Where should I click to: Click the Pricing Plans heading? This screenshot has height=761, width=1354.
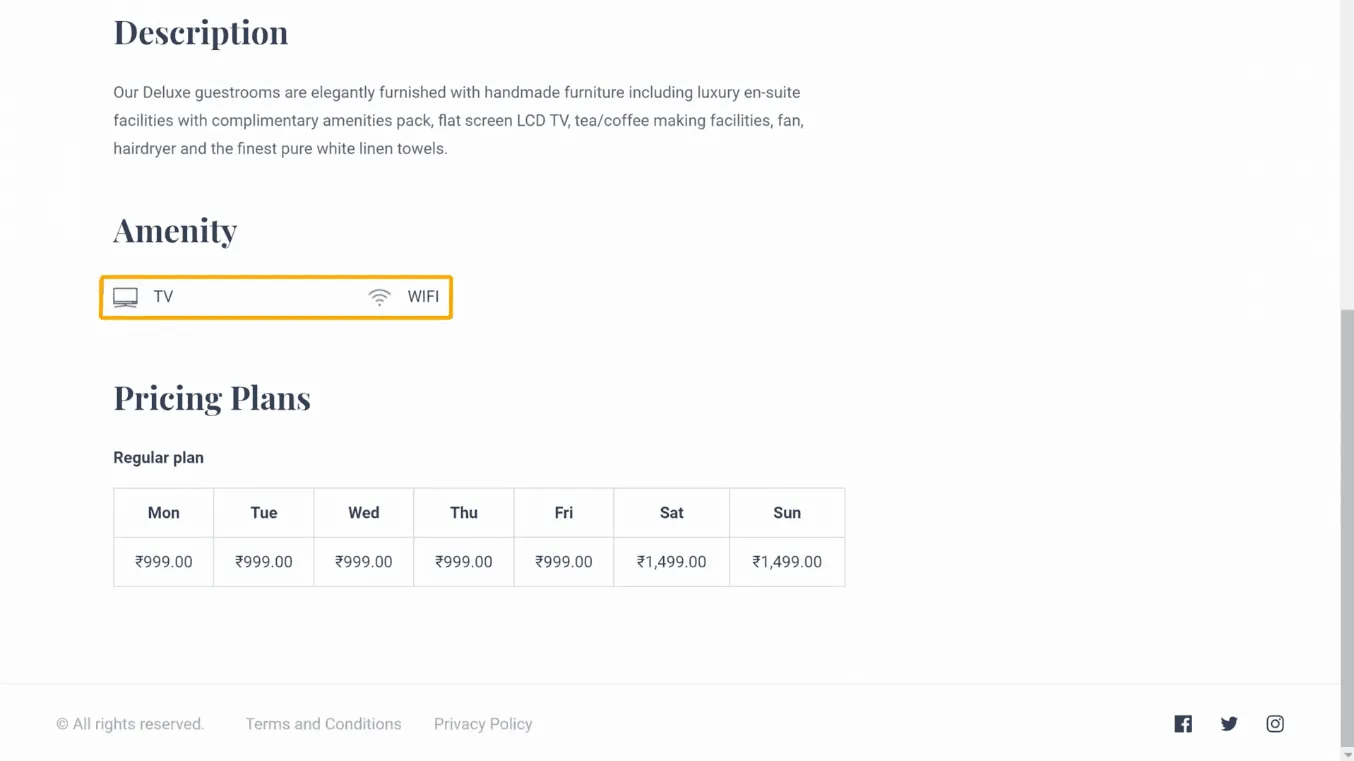(x=212, y=398)
